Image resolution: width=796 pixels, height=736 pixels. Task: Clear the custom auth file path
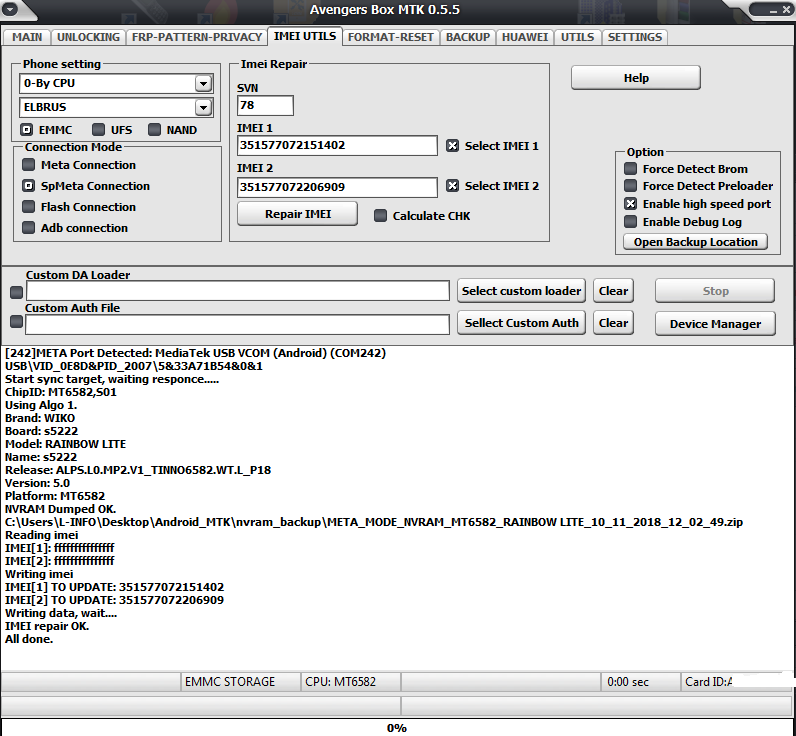point(613,323)
